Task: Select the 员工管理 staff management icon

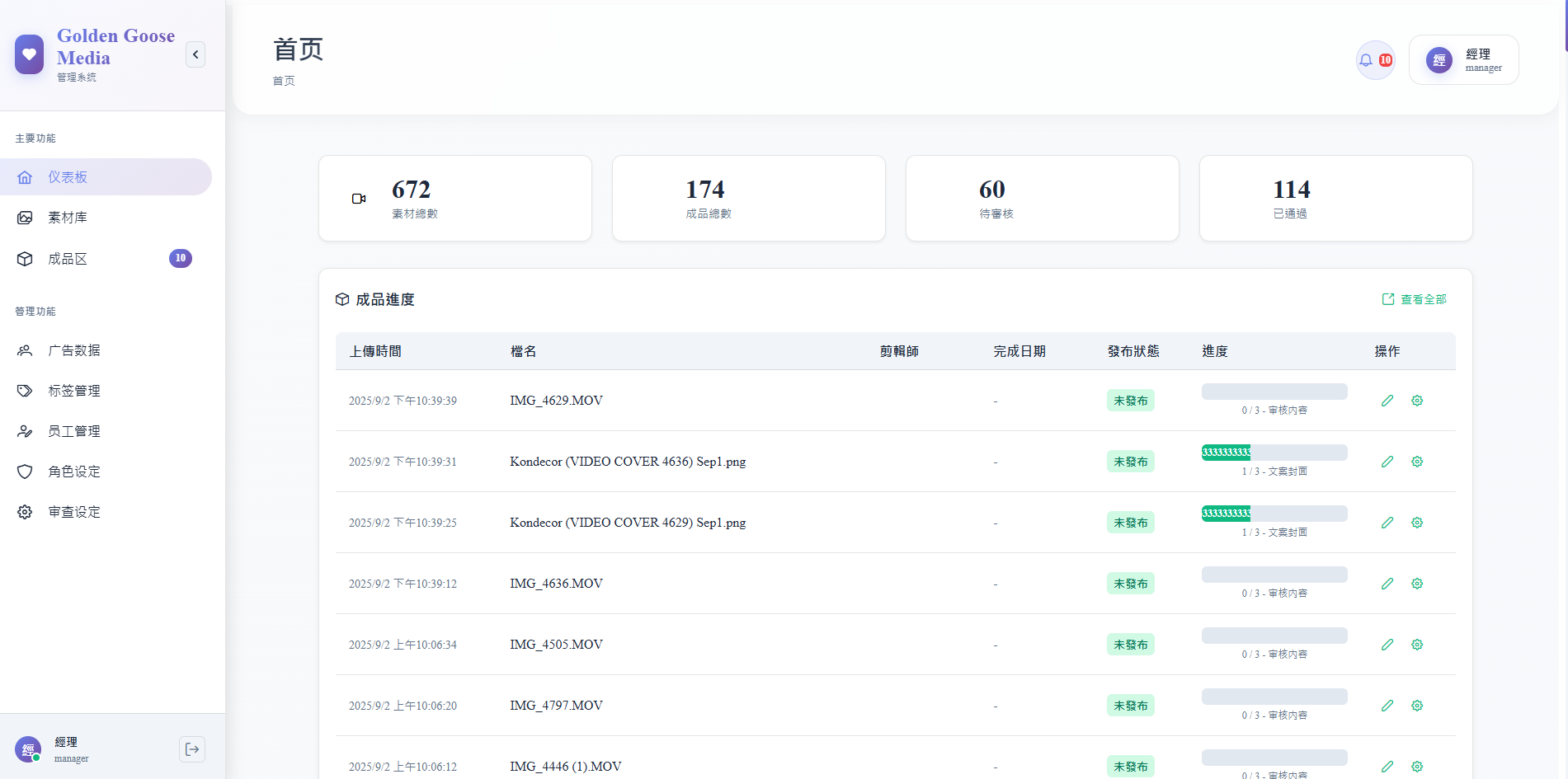Action: [x=25, y=430]
